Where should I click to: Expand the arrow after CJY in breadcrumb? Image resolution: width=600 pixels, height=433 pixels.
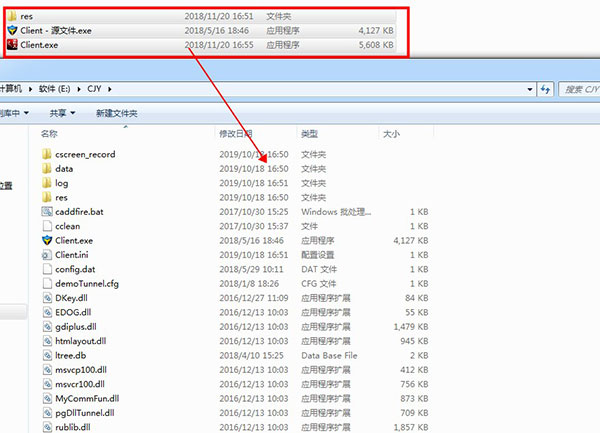point(110,89)
